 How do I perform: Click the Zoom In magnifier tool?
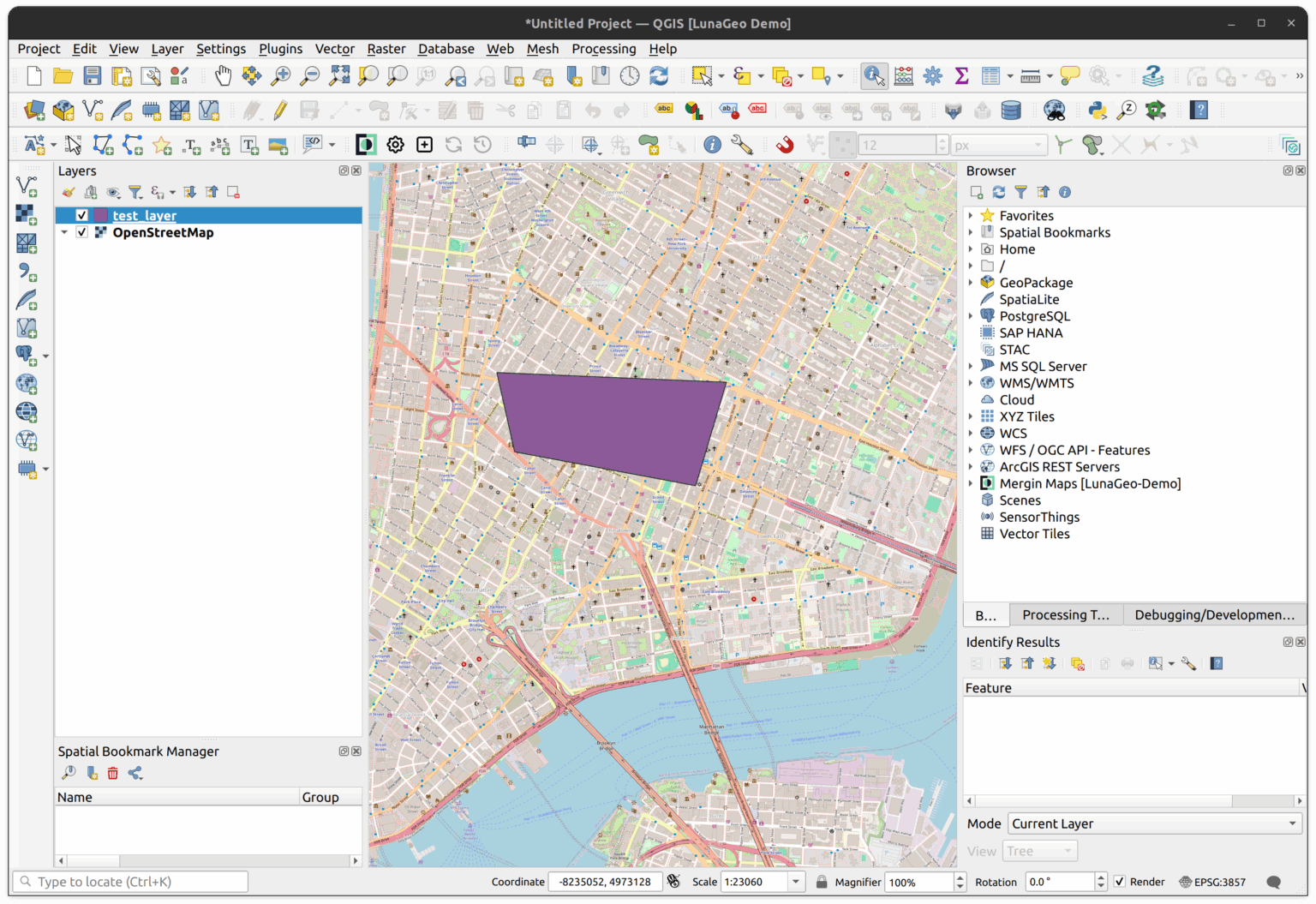click(x=281, y=76)
